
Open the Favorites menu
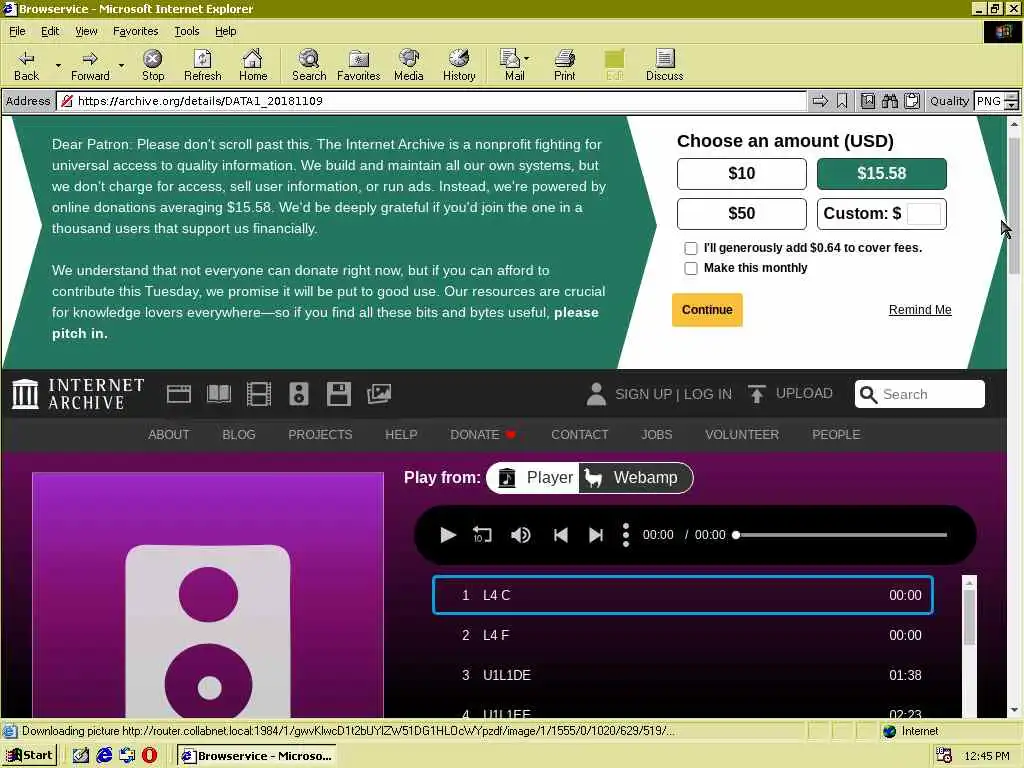[x=135, y=31]
